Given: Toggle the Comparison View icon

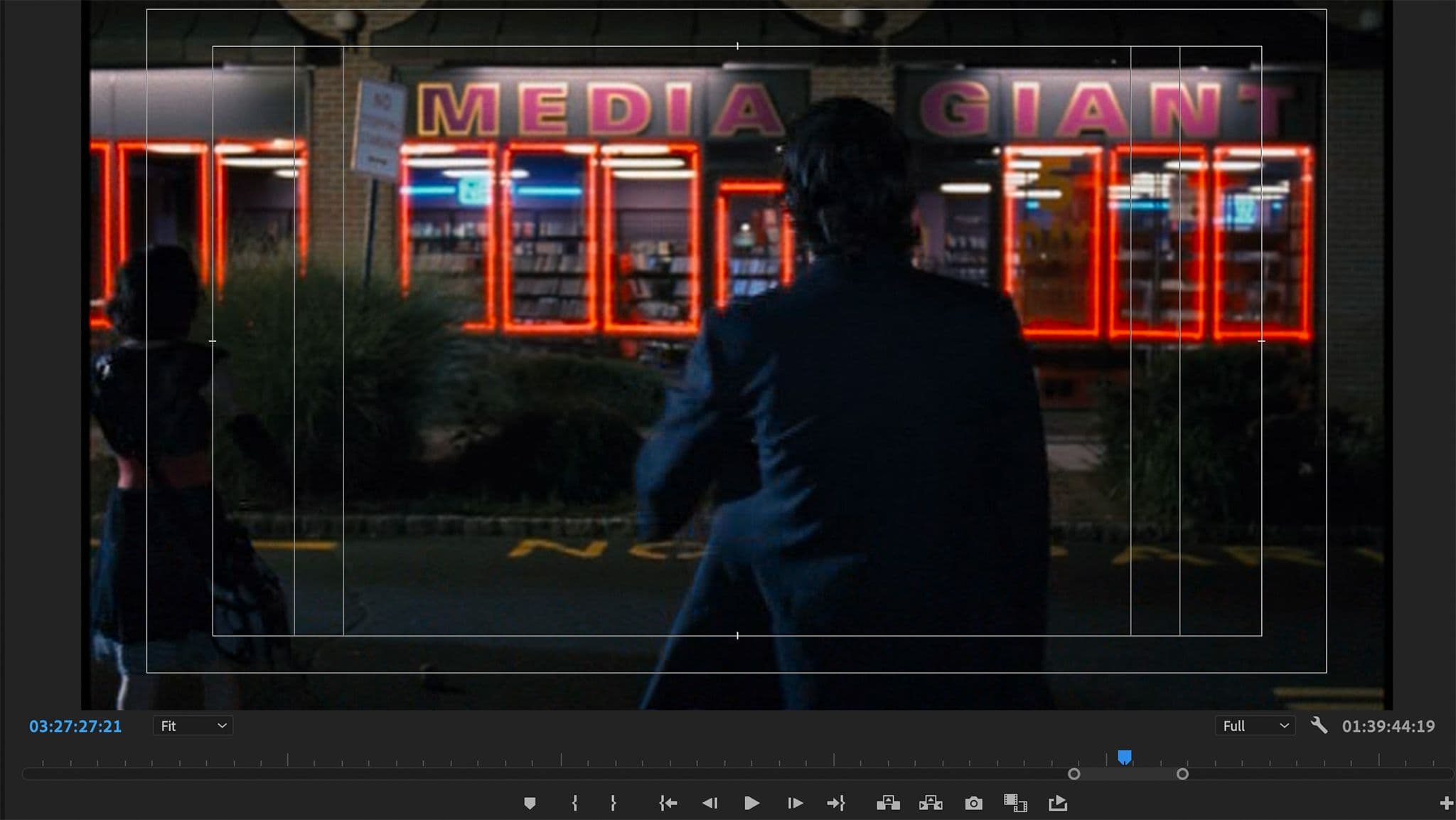Looking at the screenshot, I should coord(1015,803).
